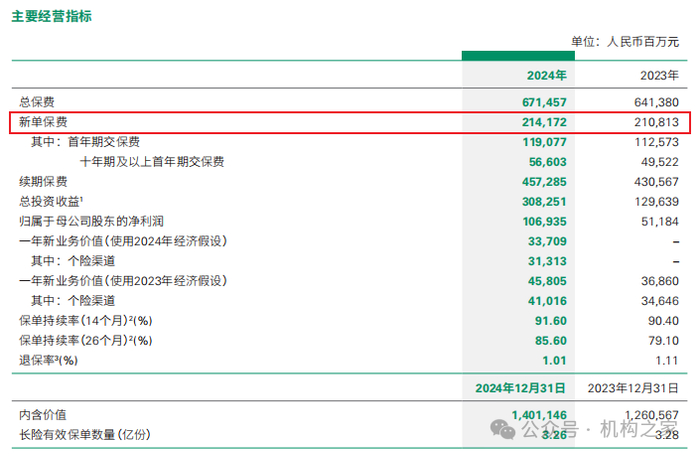Screen dimensions: 700x457
Task: Select the row label 新单保费
Action: click(x=43, y=122)
